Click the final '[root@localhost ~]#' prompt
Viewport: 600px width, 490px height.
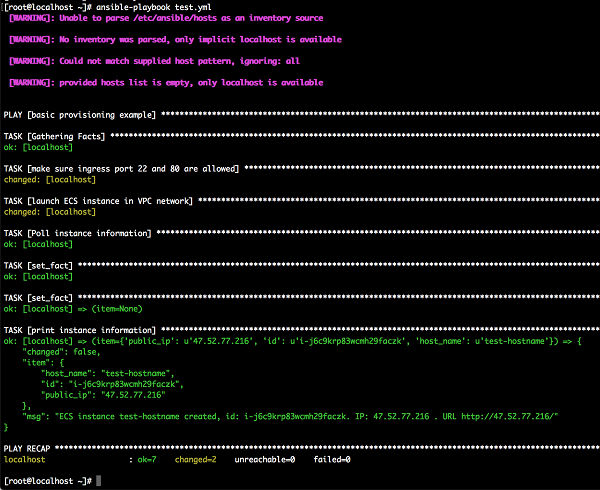pos(48,481)
